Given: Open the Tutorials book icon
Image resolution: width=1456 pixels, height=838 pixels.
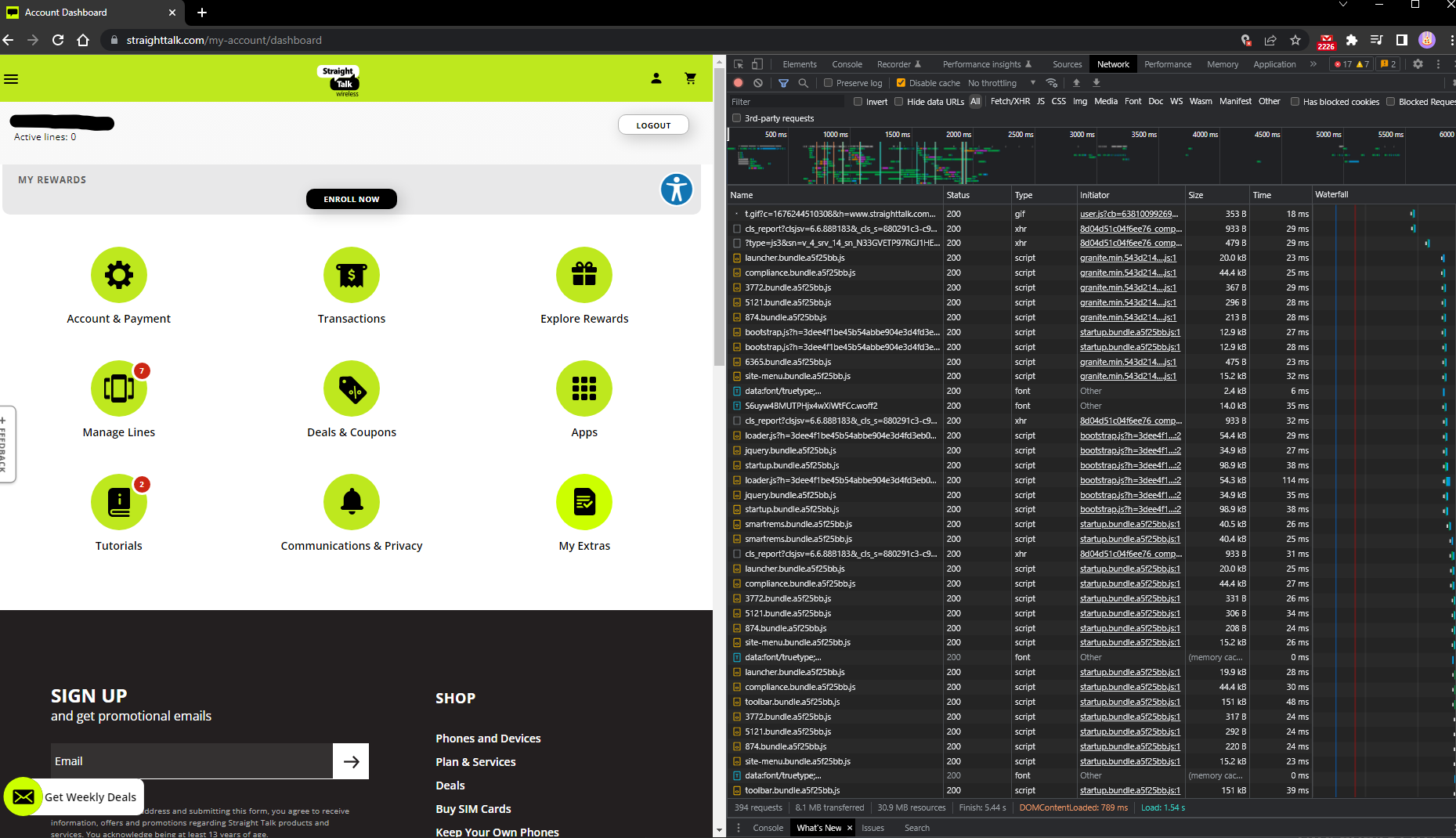Looking at the screenshot, I should (x=119, y=502).
